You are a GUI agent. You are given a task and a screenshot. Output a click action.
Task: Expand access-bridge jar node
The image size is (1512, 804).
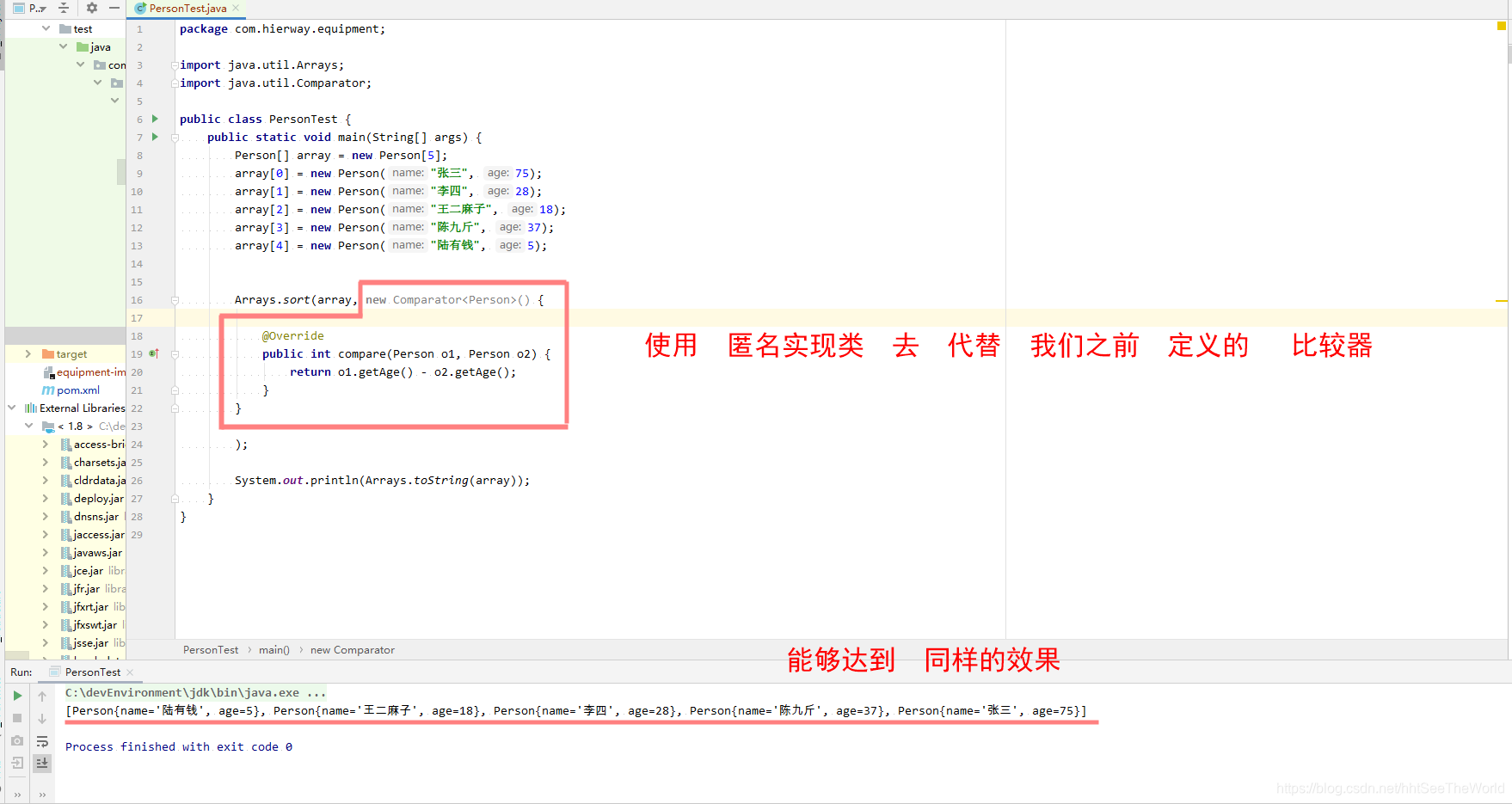tap(46, 444)
